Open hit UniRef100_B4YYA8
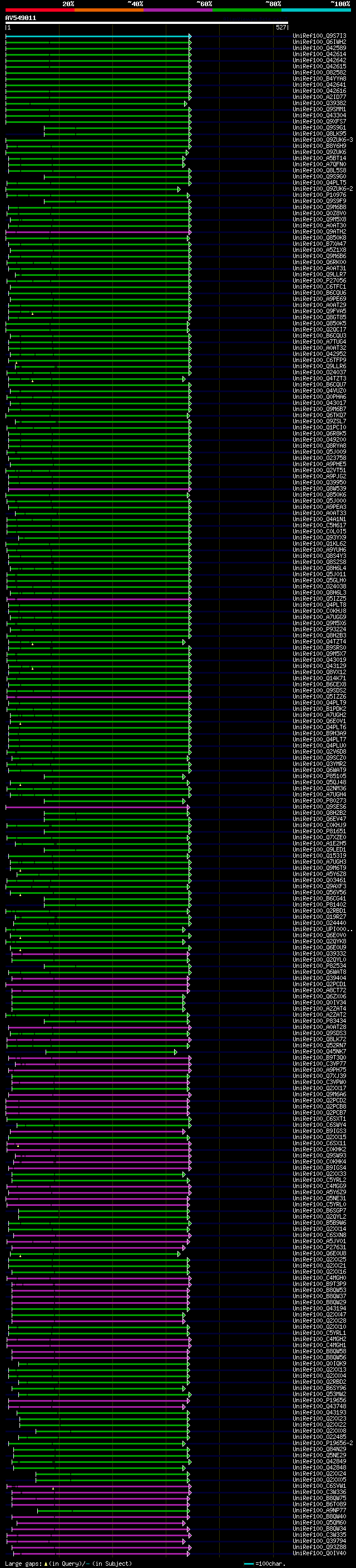Screen dimensions: 356x1568 pos(319,78)
